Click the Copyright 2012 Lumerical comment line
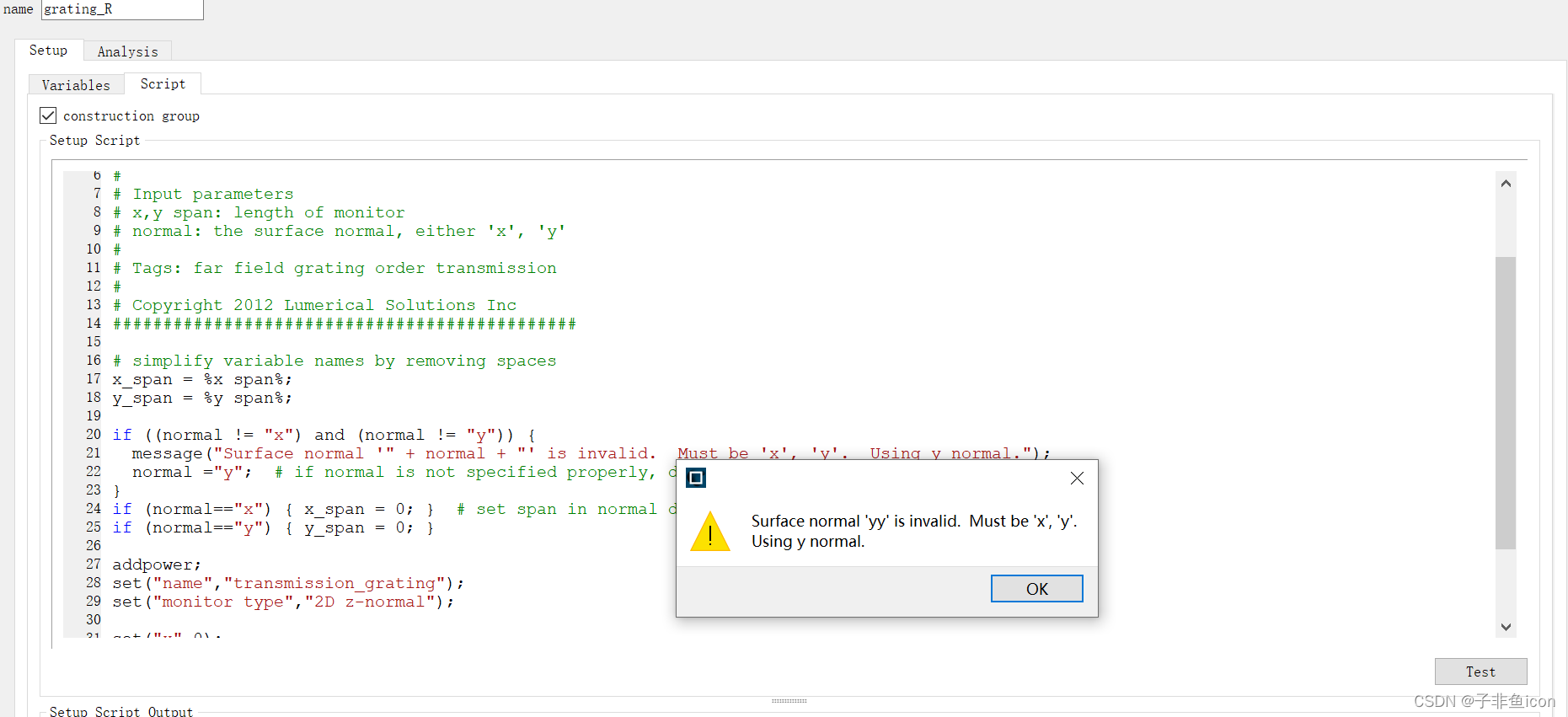This screenshot has width=1568, height=717. coord(314,305)
